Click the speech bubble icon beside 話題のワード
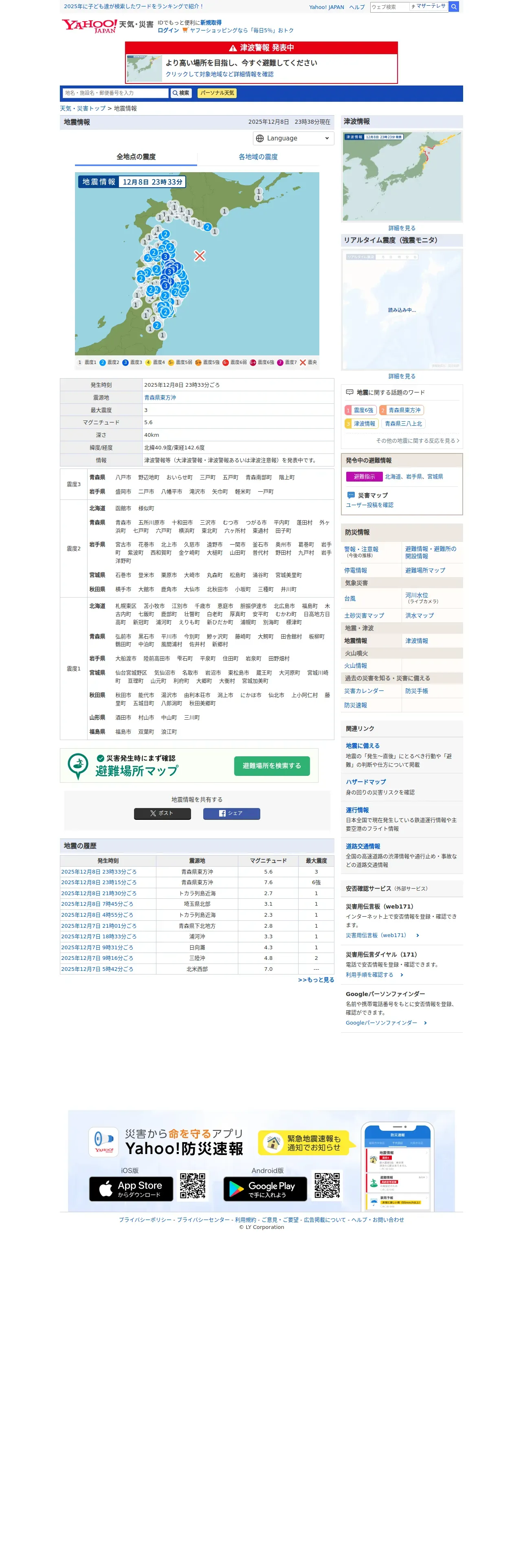 click(x=349, y=392)
